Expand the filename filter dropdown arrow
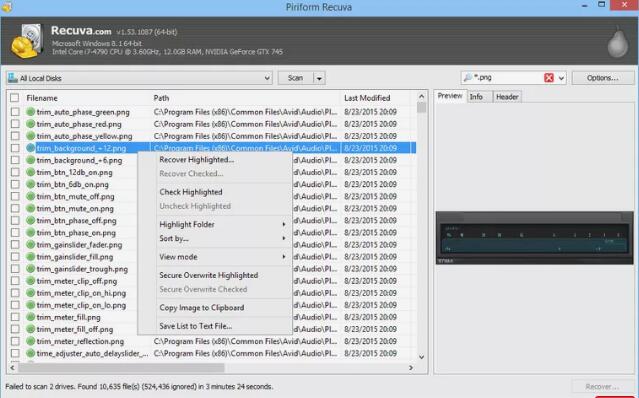 (561, 78)
